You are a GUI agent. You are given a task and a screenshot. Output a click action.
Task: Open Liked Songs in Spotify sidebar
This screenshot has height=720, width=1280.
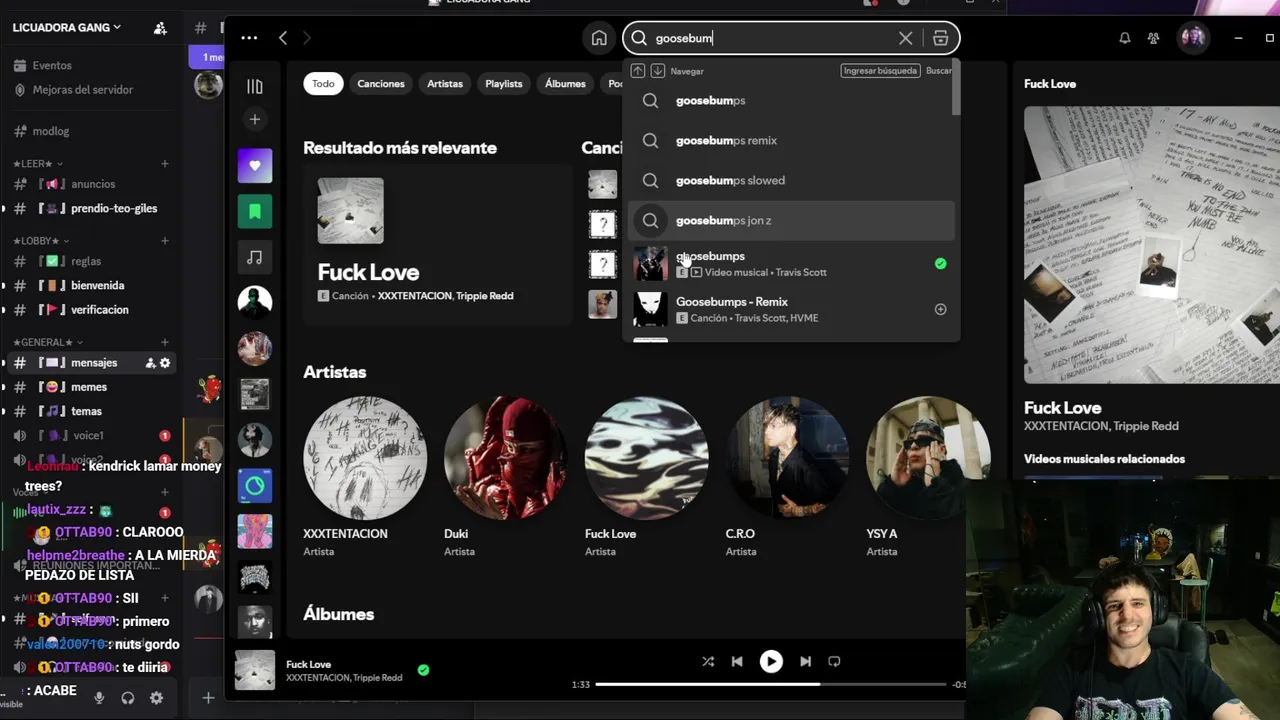[x=255, y=165]
